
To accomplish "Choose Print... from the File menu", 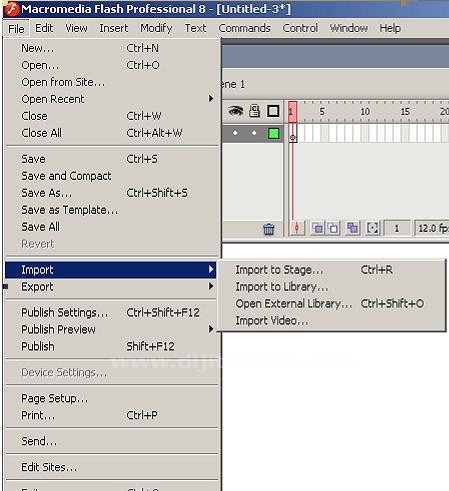I will click(111, 416).
